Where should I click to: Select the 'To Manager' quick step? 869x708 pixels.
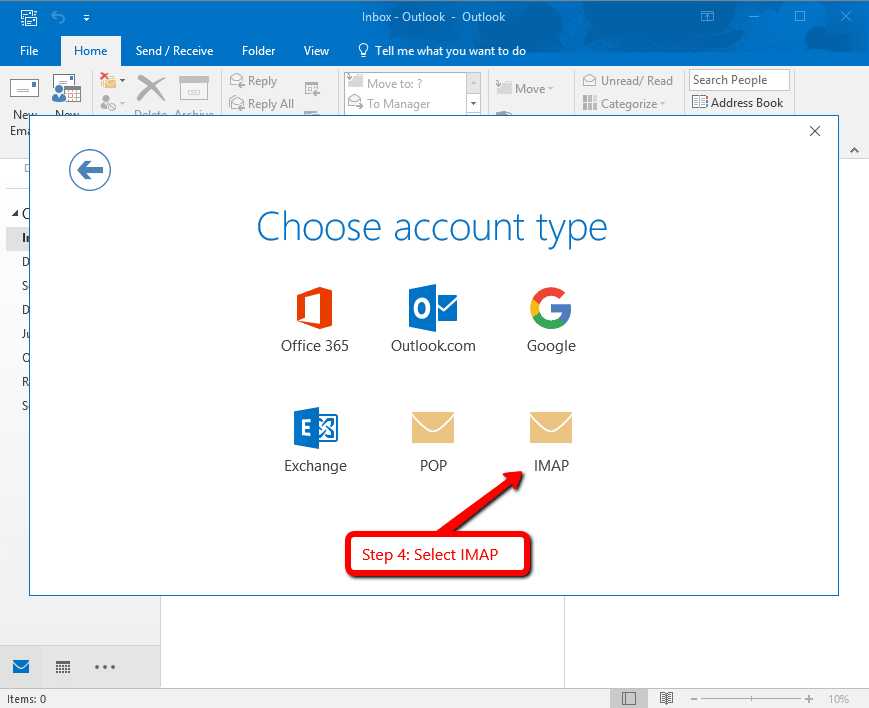pos(405,104)
